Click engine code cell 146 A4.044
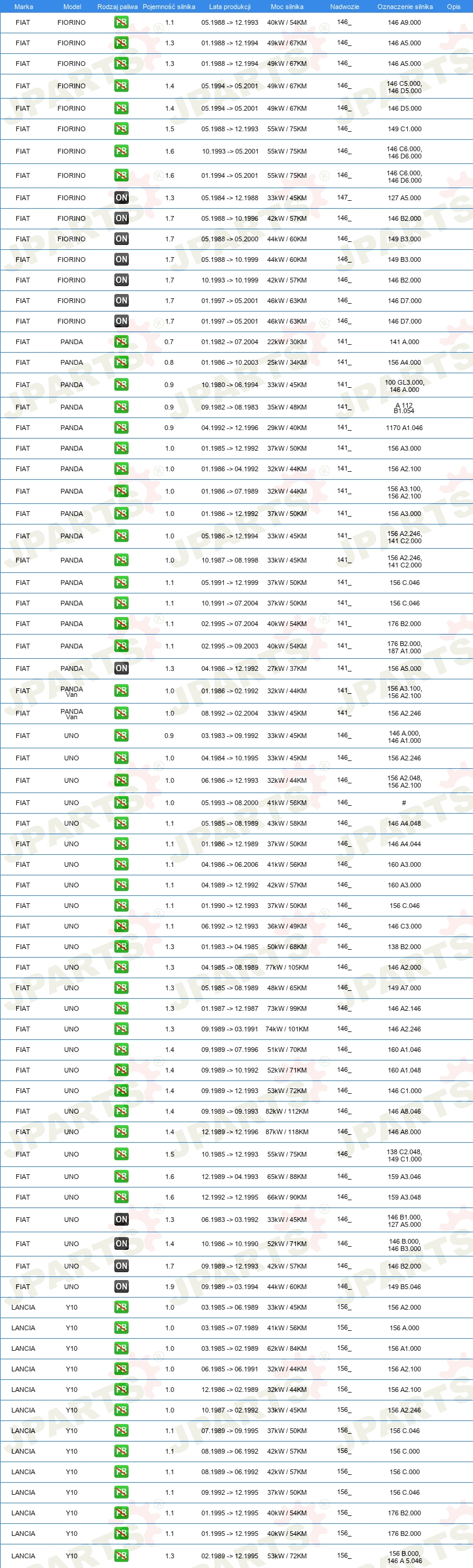This screenshot has width=473, height=1568. 404,844
